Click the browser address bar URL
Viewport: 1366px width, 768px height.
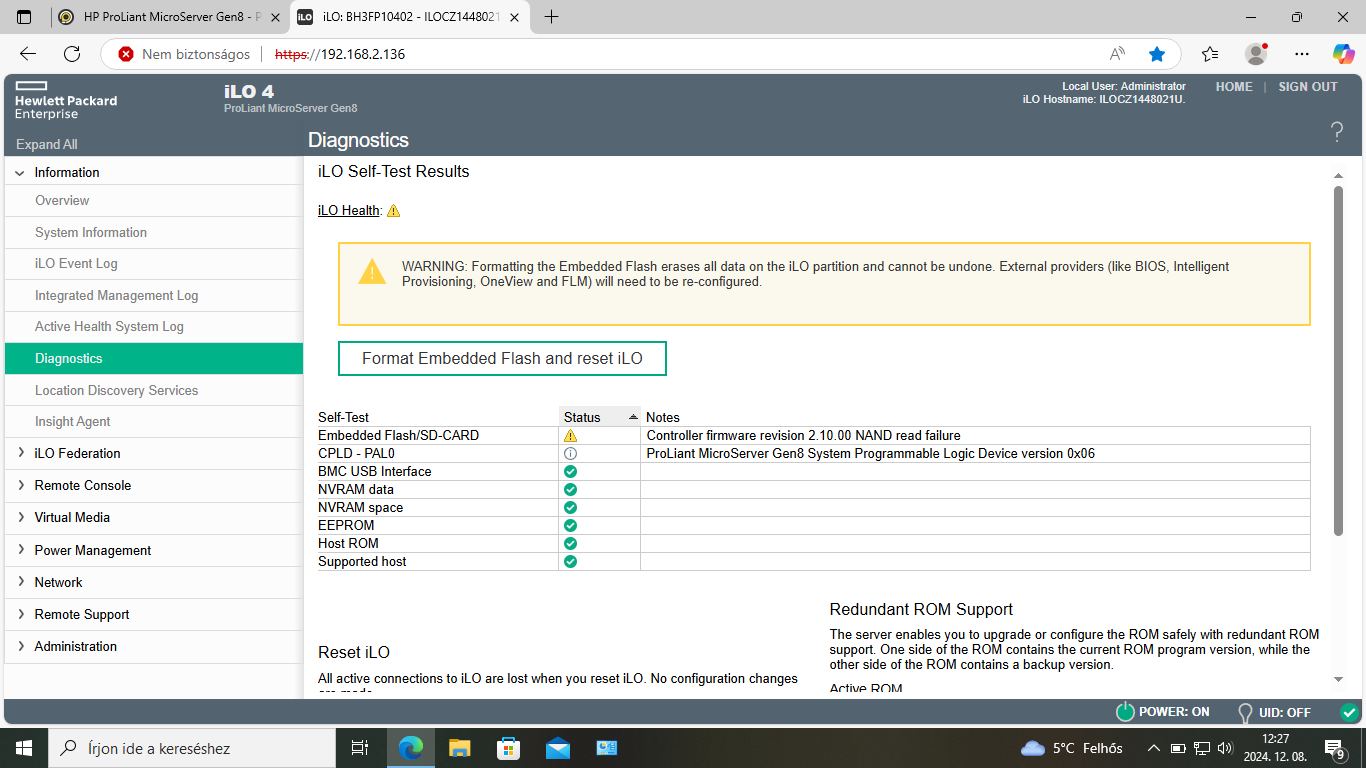(340, 54)
